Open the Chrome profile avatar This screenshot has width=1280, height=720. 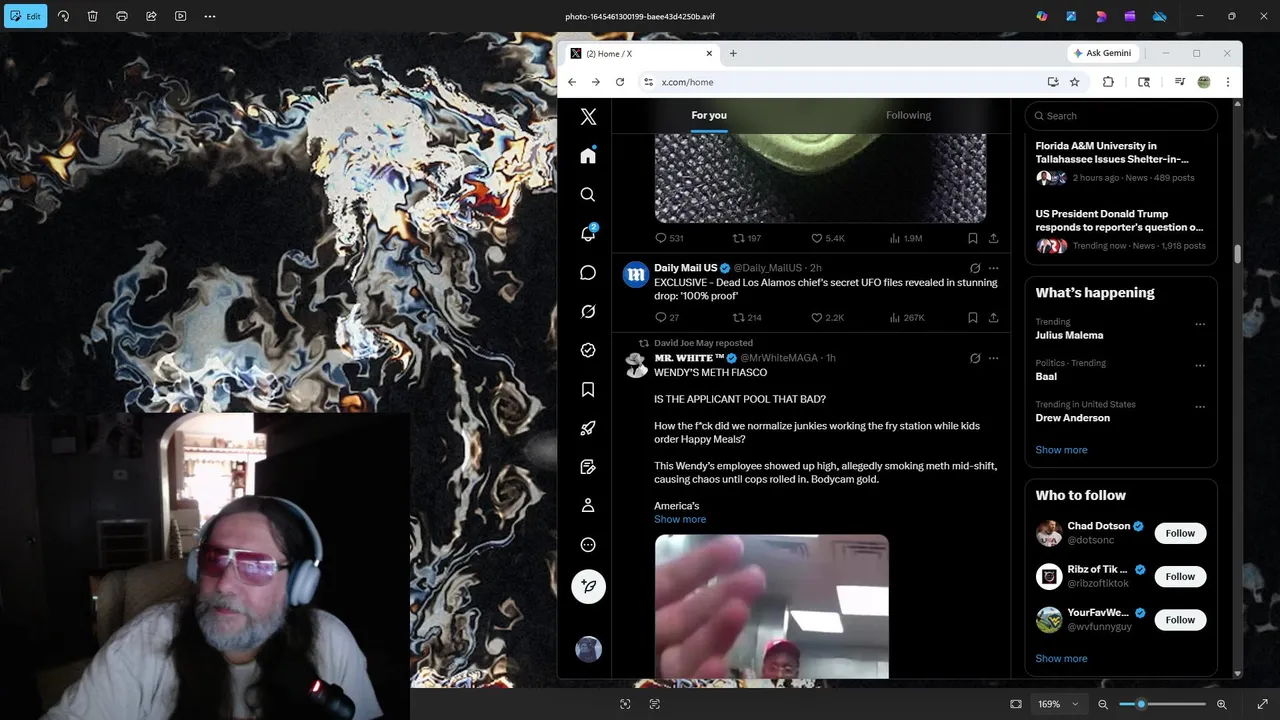[1204, 82]
